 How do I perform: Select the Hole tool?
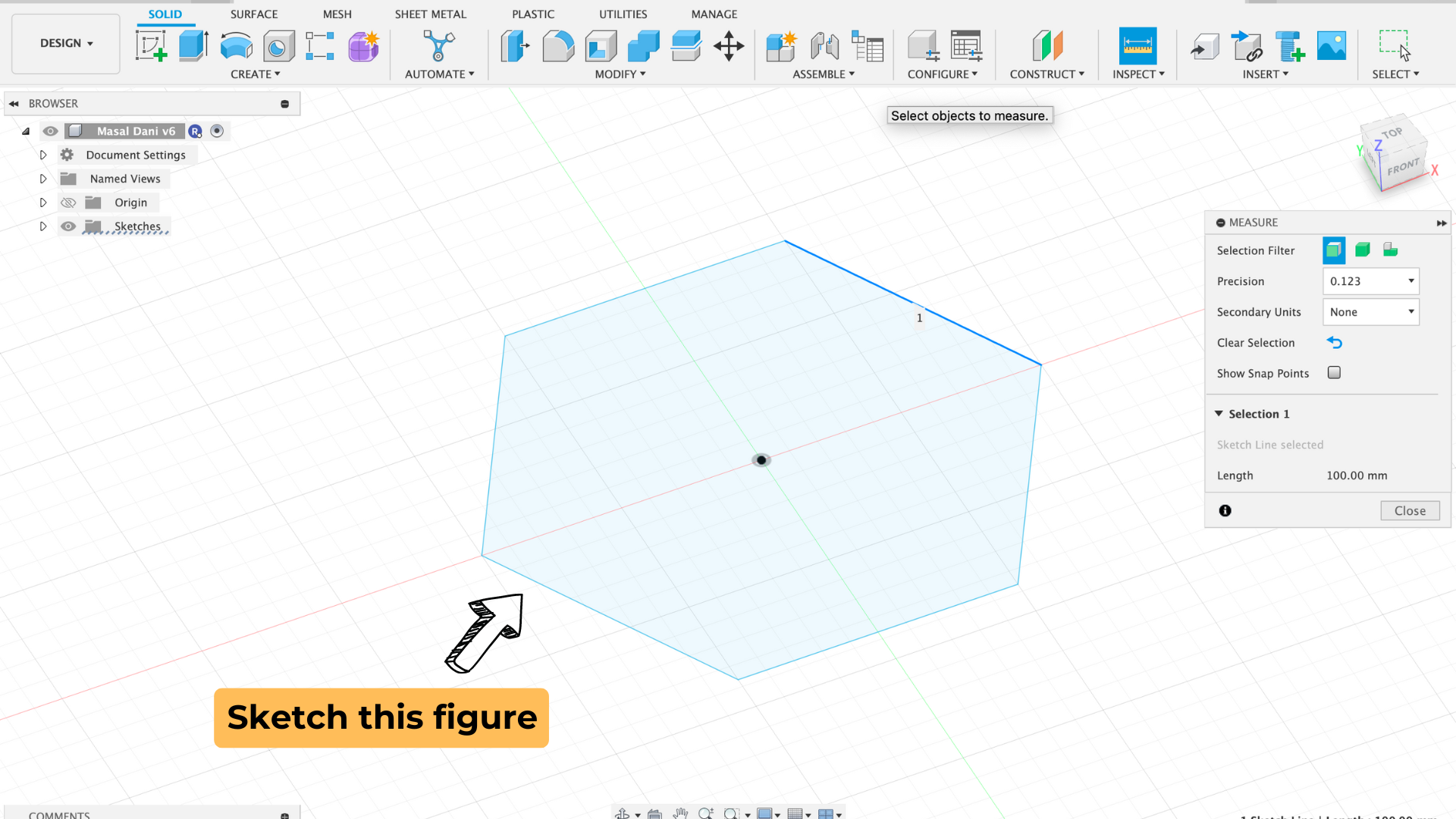278,46
